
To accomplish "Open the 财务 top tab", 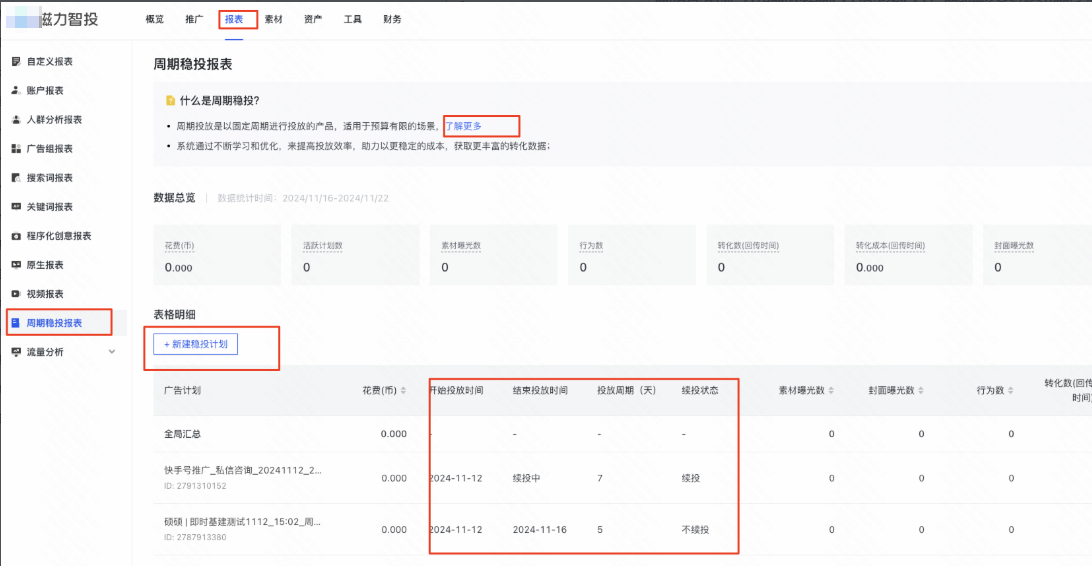I will (x=392, y=19).
